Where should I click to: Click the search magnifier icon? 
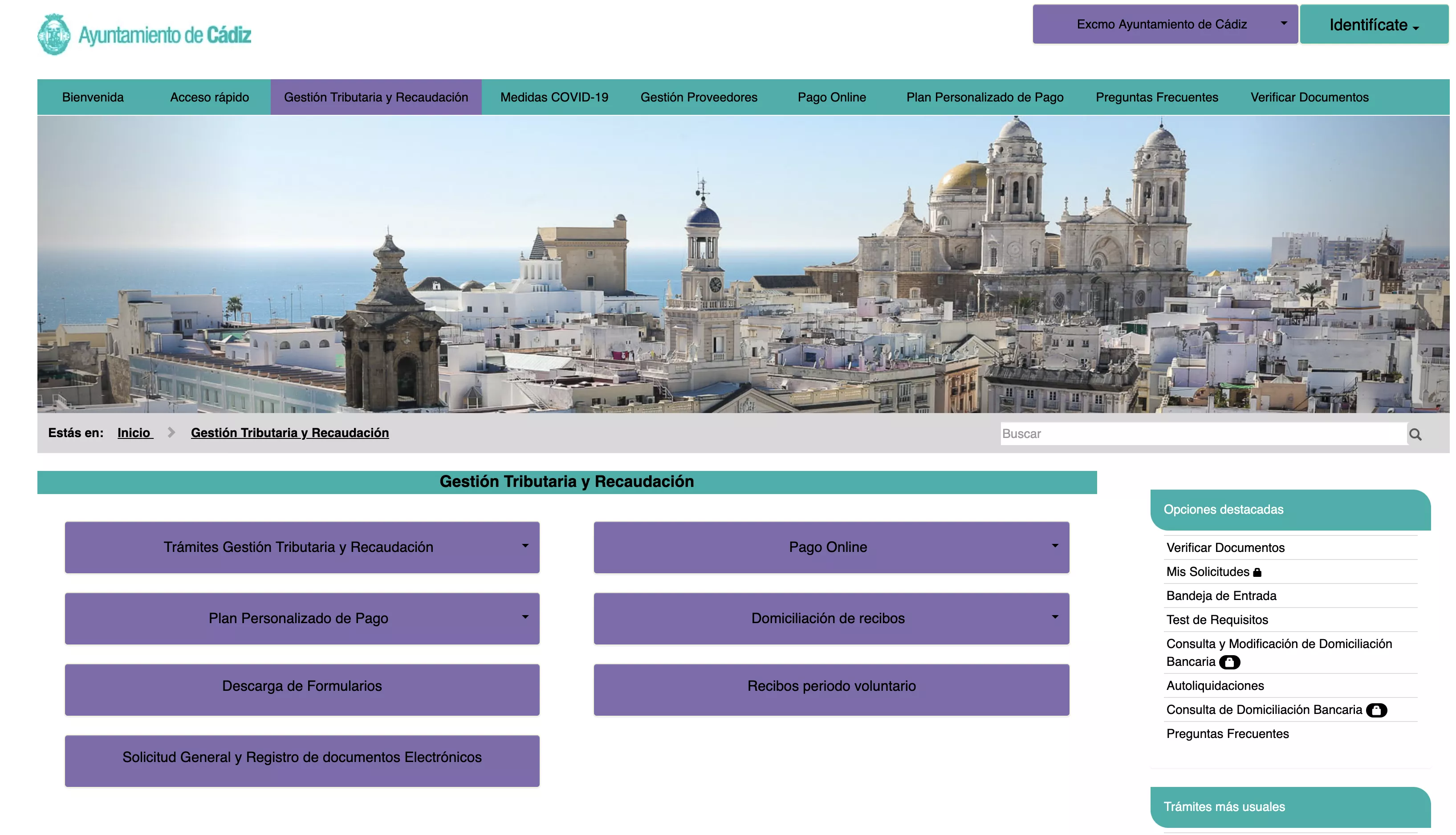[x=1415, y=435]
